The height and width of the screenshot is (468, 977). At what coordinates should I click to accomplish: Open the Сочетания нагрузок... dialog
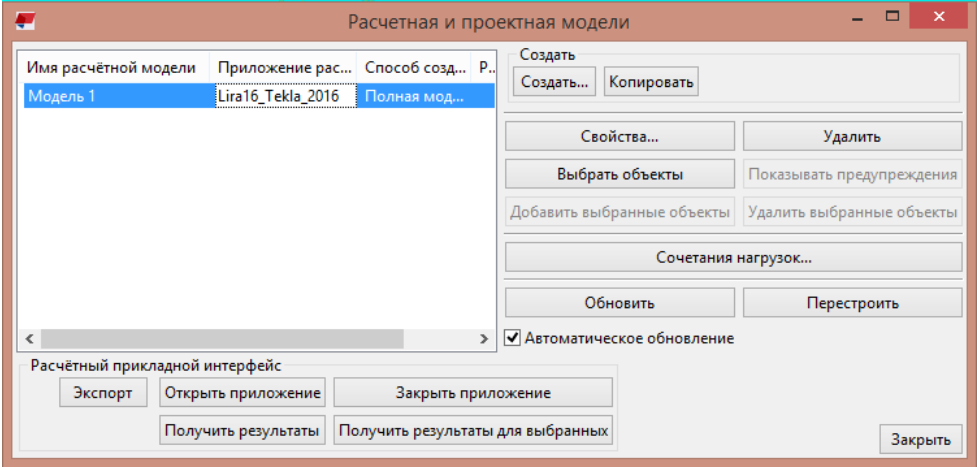pos(733,257)
